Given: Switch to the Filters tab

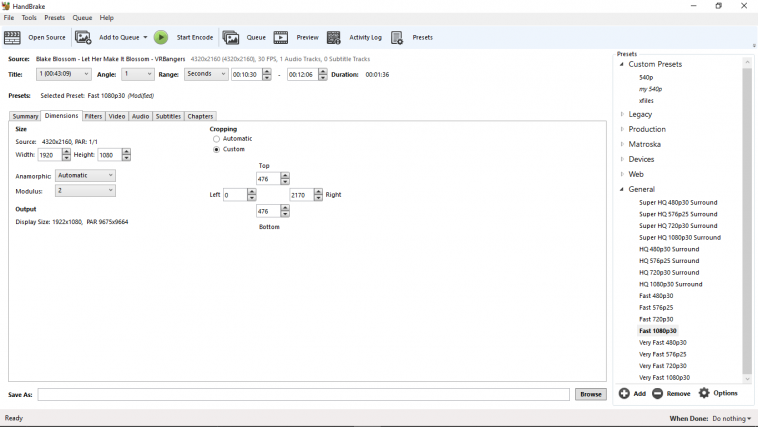Looking at the screenshot, I should pos(93,116).
